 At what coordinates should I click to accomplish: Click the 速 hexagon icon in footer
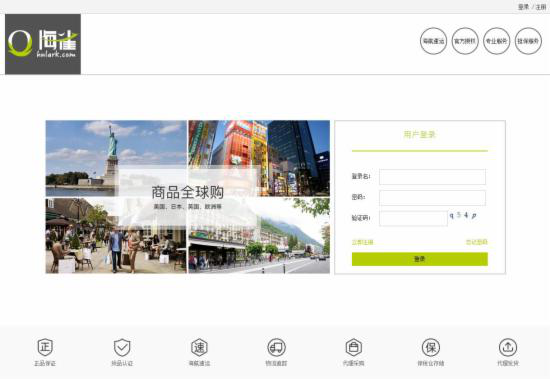(199, 347)
